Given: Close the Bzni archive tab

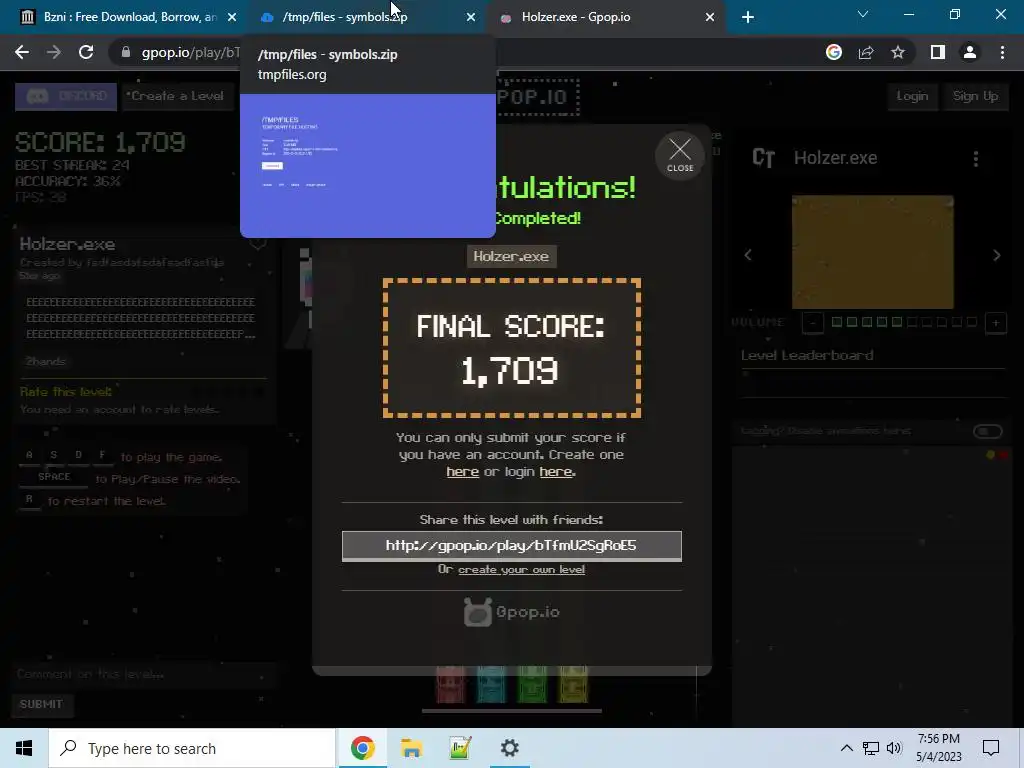Looking at the screenshot, I should (x=232, y=17).
